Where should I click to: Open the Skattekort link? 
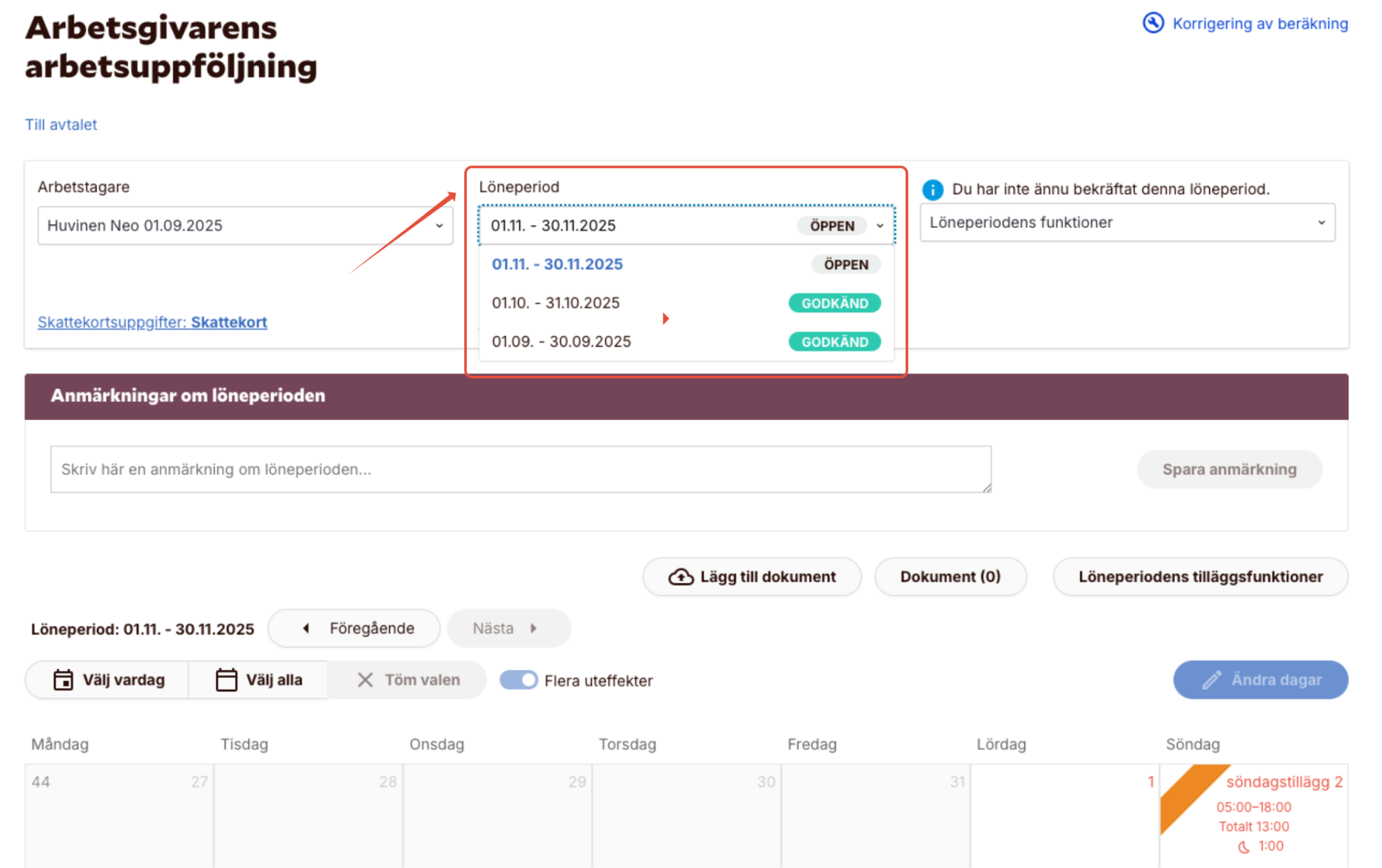pyautogui.click(x=229, y=322)
